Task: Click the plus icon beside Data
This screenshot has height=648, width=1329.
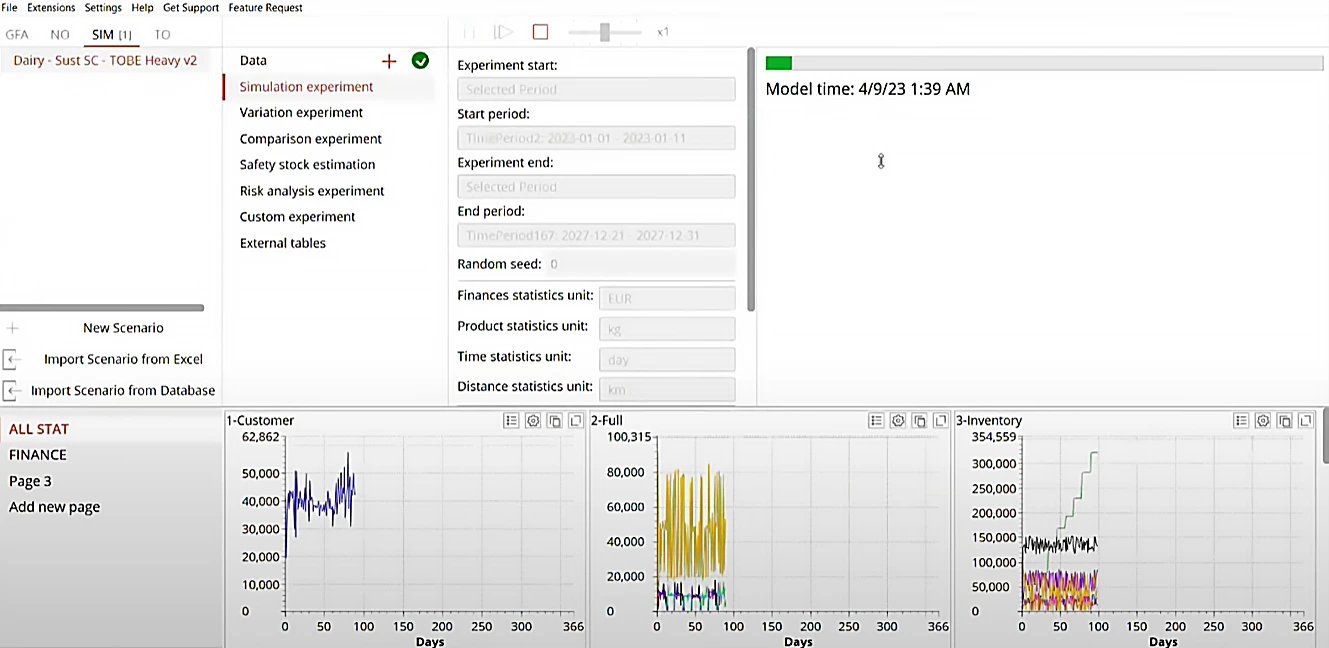Action: tap(389, 61)
